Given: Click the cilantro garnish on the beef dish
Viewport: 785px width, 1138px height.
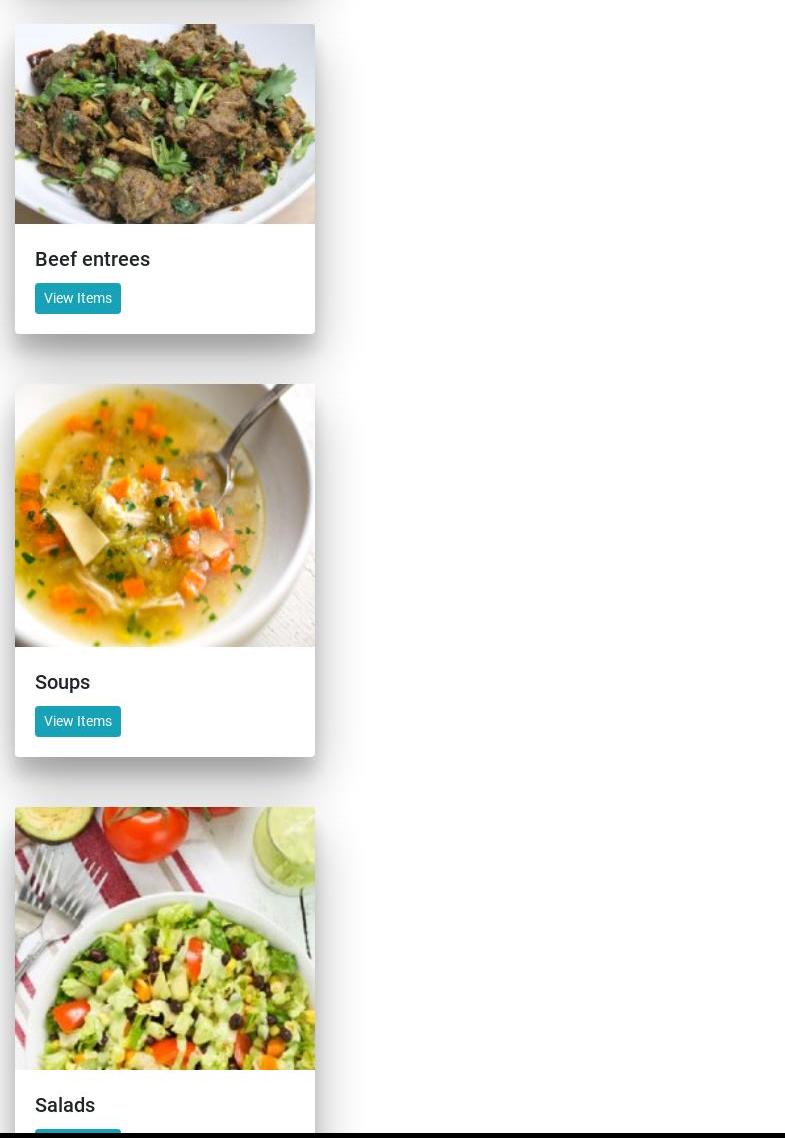Looking at the screenshot, I should point(174,94).
